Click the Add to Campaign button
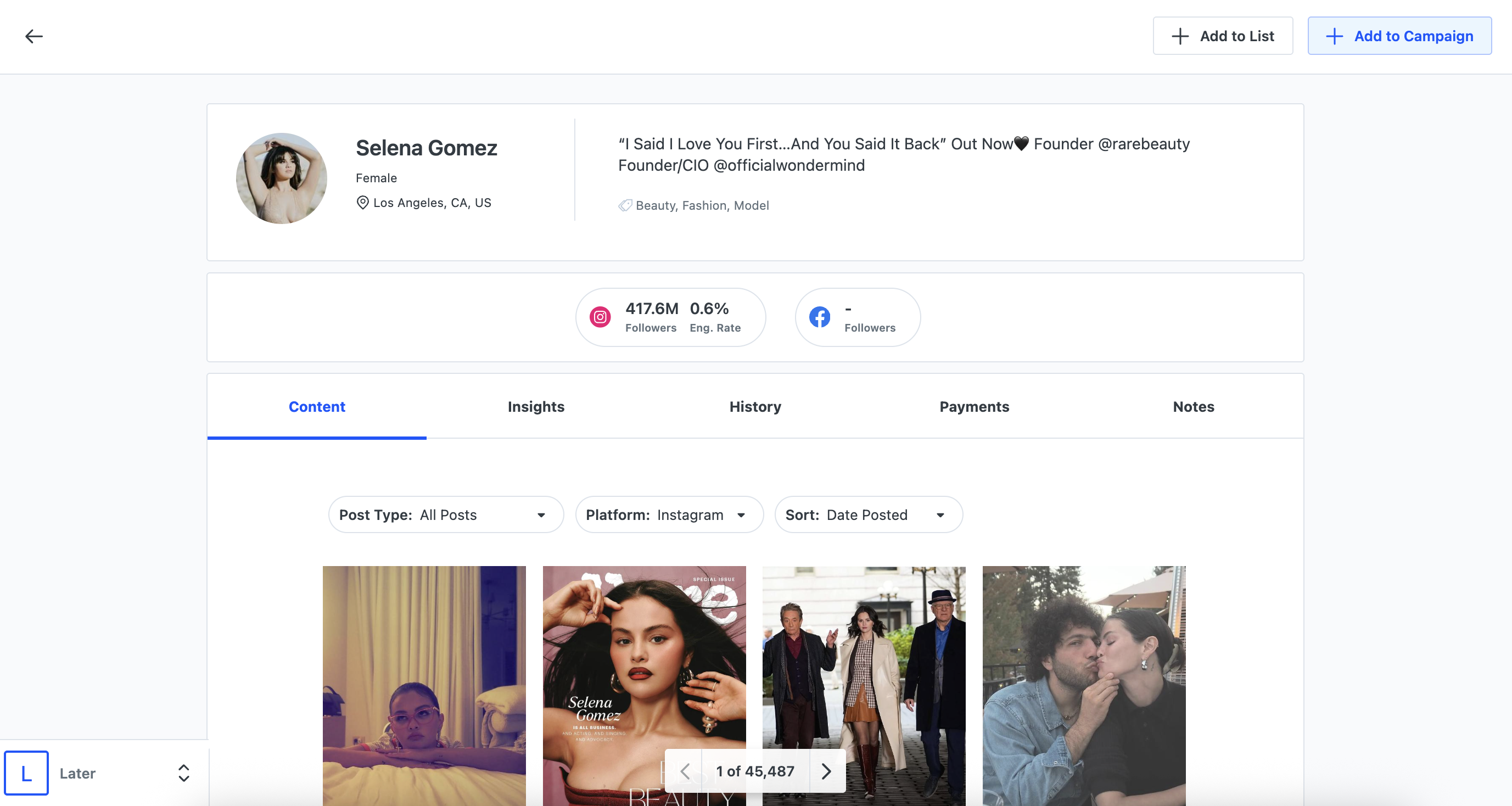1512x806 pixels. [x=1399, y=36]
